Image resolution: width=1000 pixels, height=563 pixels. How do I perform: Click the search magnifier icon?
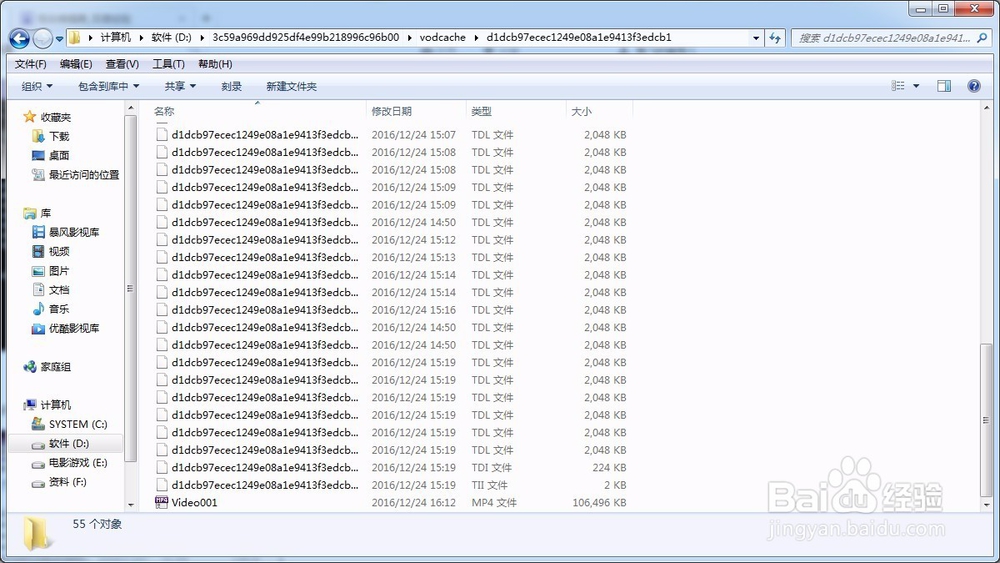pos(982,38)
